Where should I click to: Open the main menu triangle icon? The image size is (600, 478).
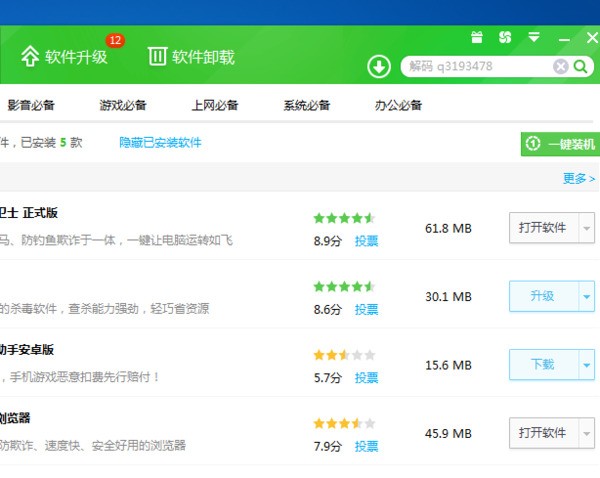[x=534, y=37]
